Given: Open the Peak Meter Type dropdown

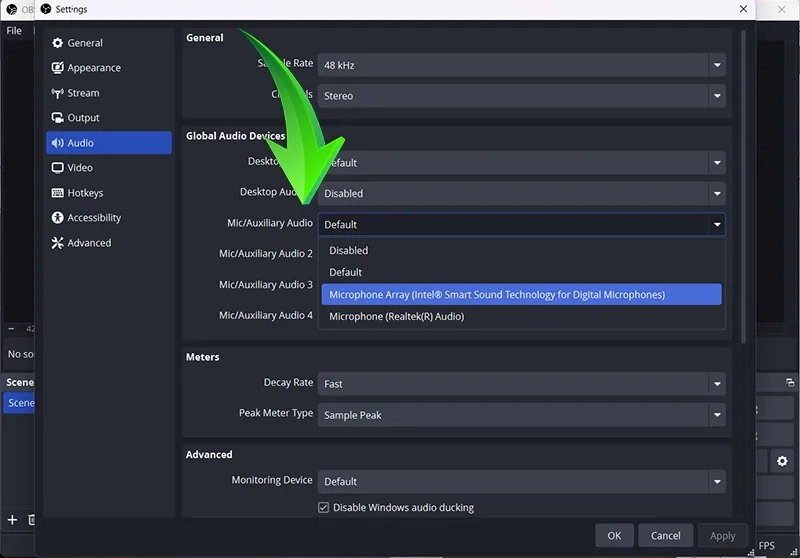Looking at the screenshot, I should (x=521, y=415).
